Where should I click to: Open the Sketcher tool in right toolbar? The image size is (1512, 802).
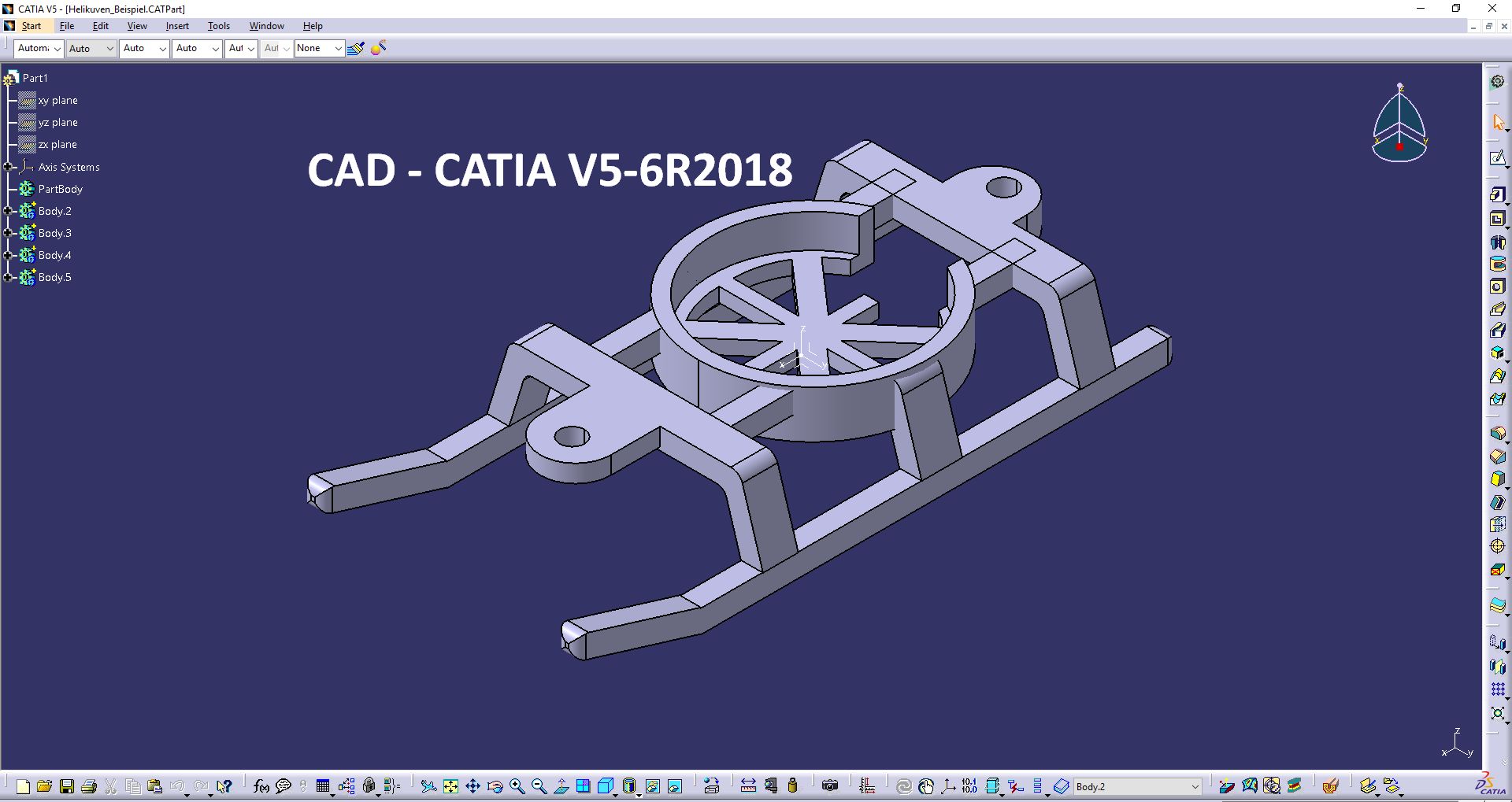tap(1497, 158)
